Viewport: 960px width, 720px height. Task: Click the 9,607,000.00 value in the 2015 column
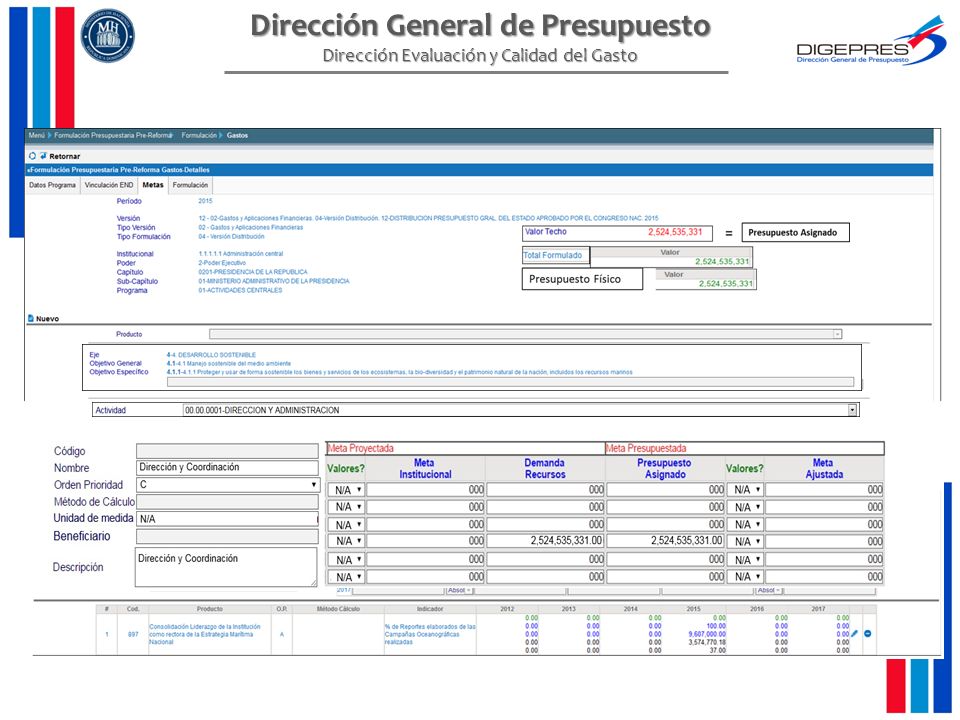pos(707,634)
